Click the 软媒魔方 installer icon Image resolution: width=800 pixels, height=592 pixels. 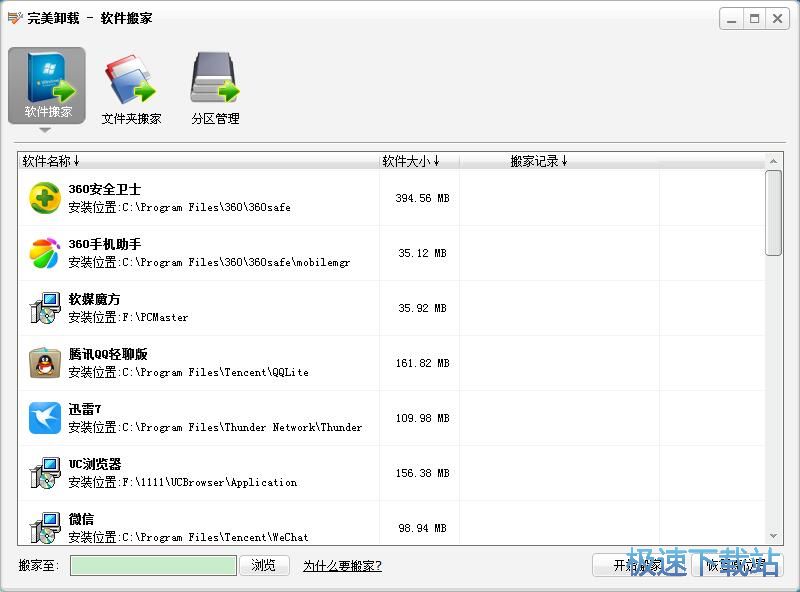[45, 308]
